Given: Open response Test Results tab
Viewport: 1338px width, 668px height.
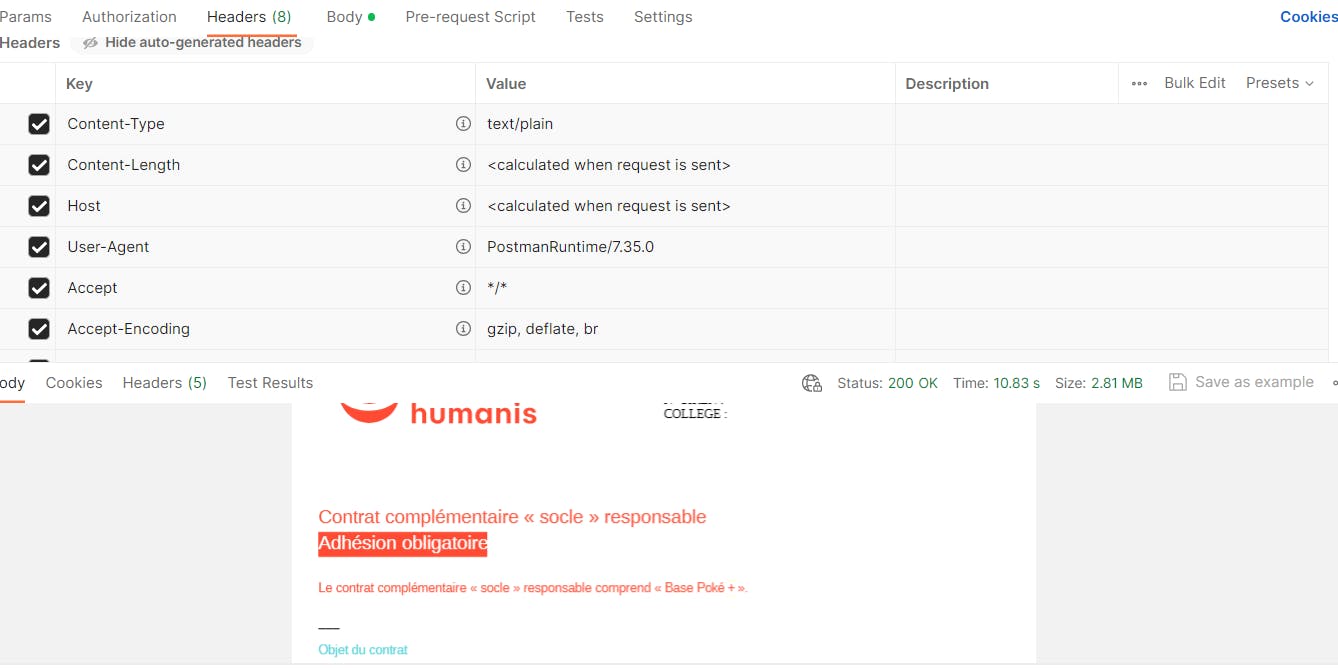Looking at the screenshot, I should [x=270, y=383].
